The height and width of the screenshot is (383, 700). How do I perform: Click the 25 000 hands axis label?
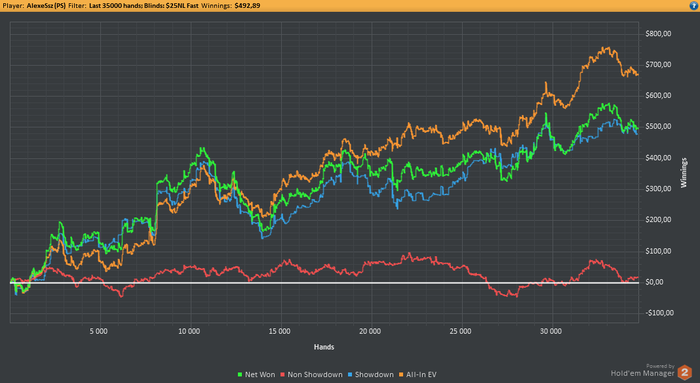pos(460,331)
